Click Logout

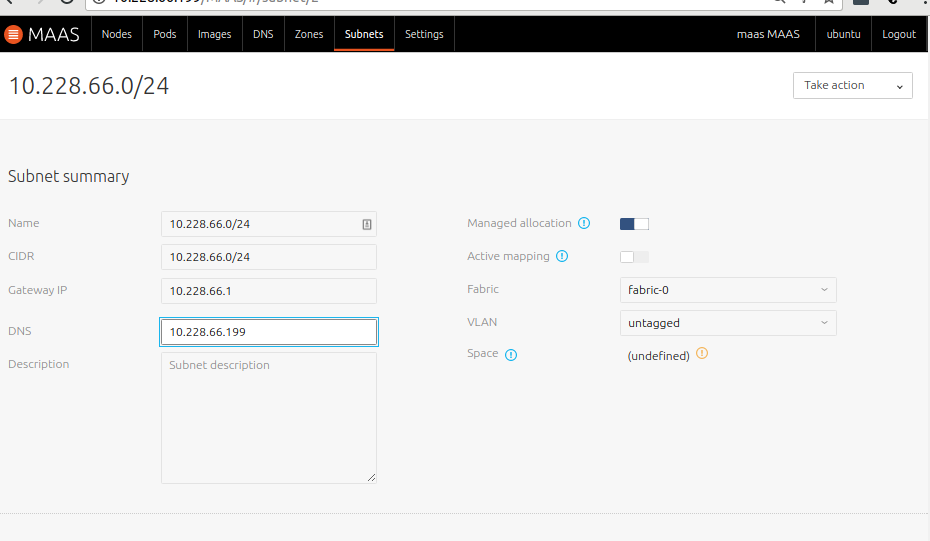[899, 34]
